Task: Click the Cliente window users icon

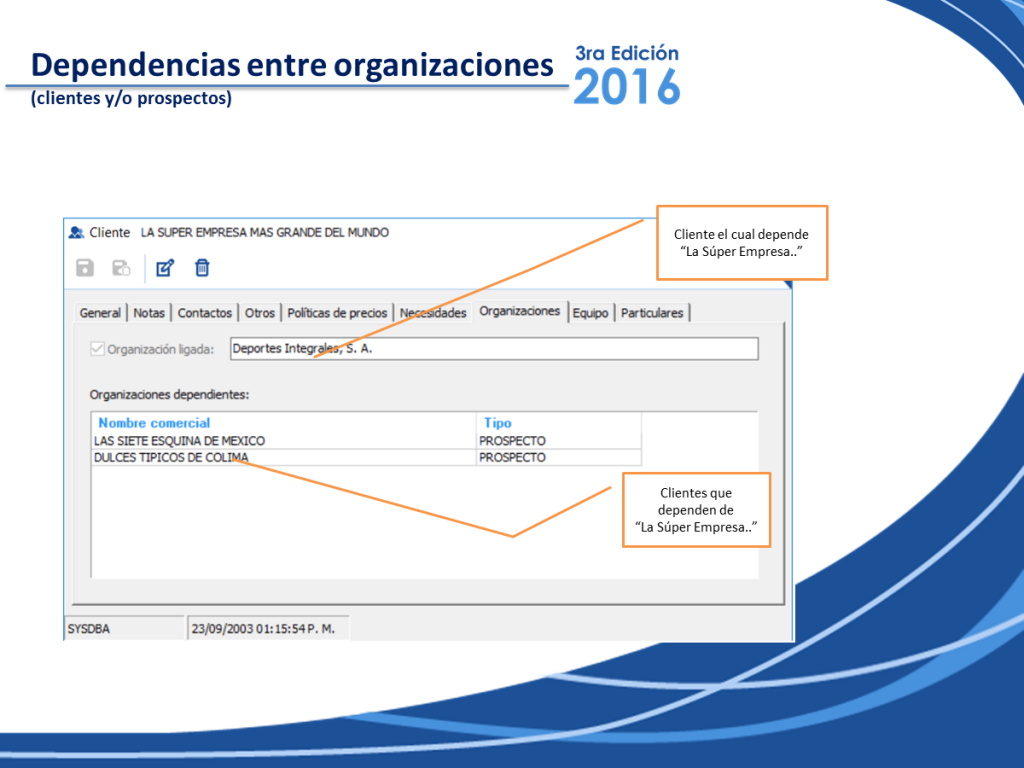Action: click(76, 232)
